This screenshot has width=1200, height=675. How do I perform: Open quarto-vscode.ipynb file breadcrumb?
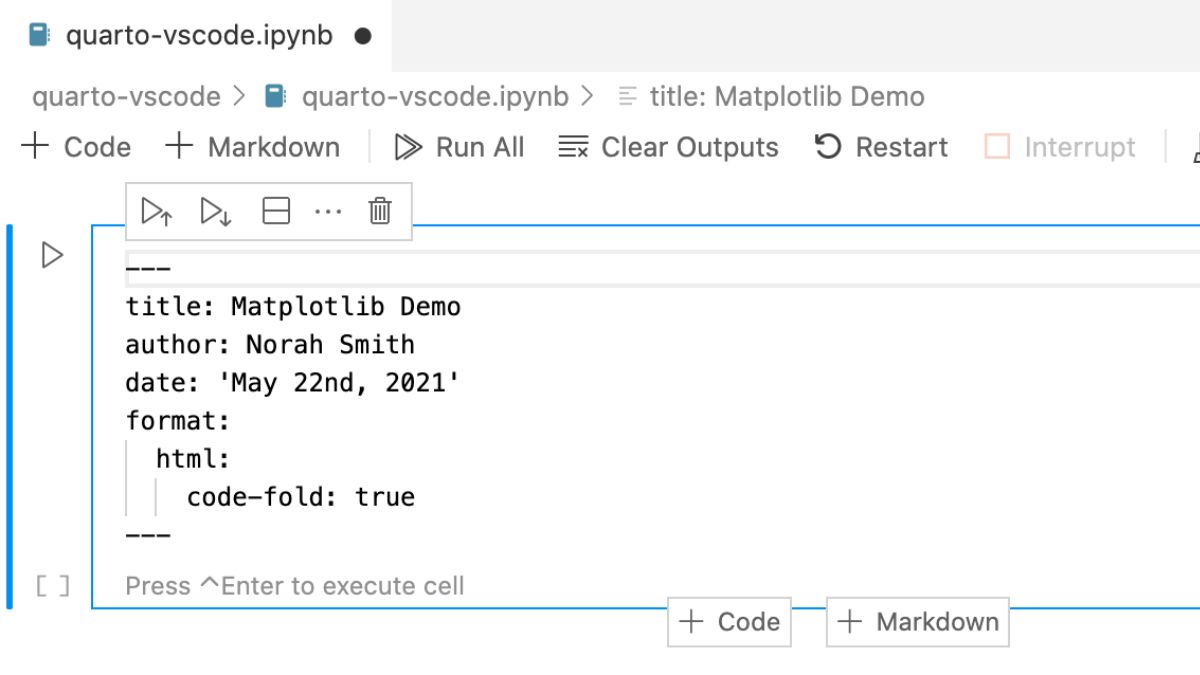[x=416, y=97]
